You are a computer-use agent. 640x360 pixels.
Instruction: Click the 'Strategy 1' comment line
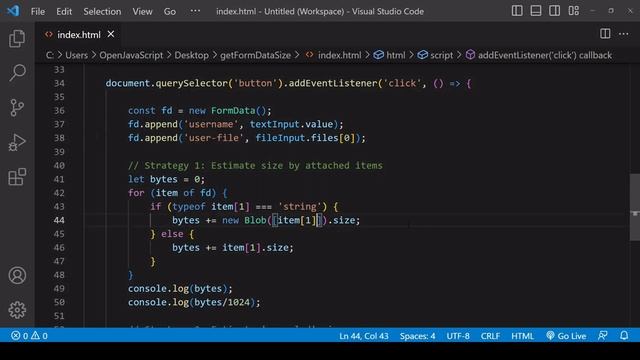pyautogui.click(x=255, y=165)
